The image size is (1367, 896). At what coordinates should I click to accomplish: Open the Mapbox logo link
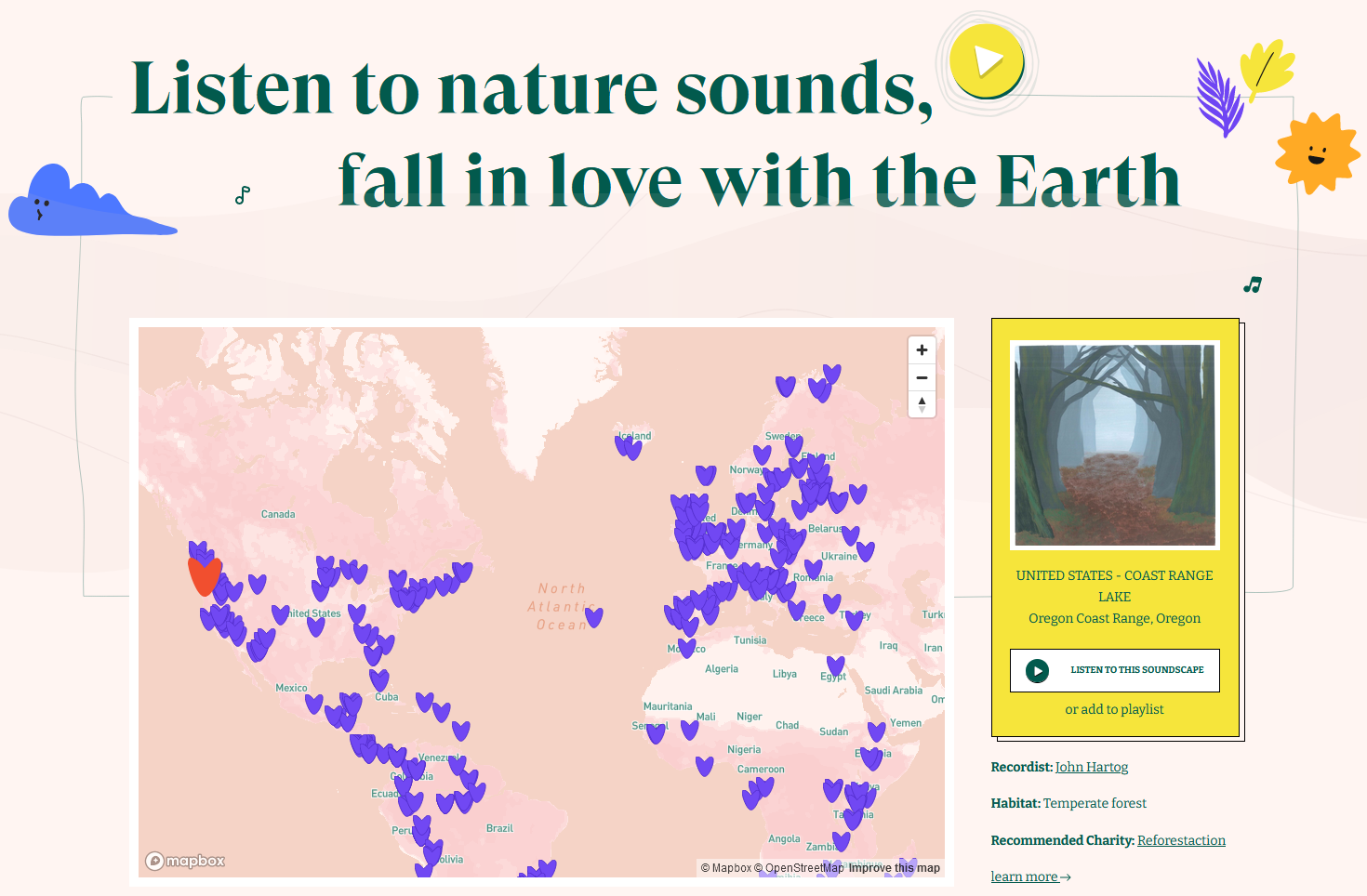(x=185, y=861)
